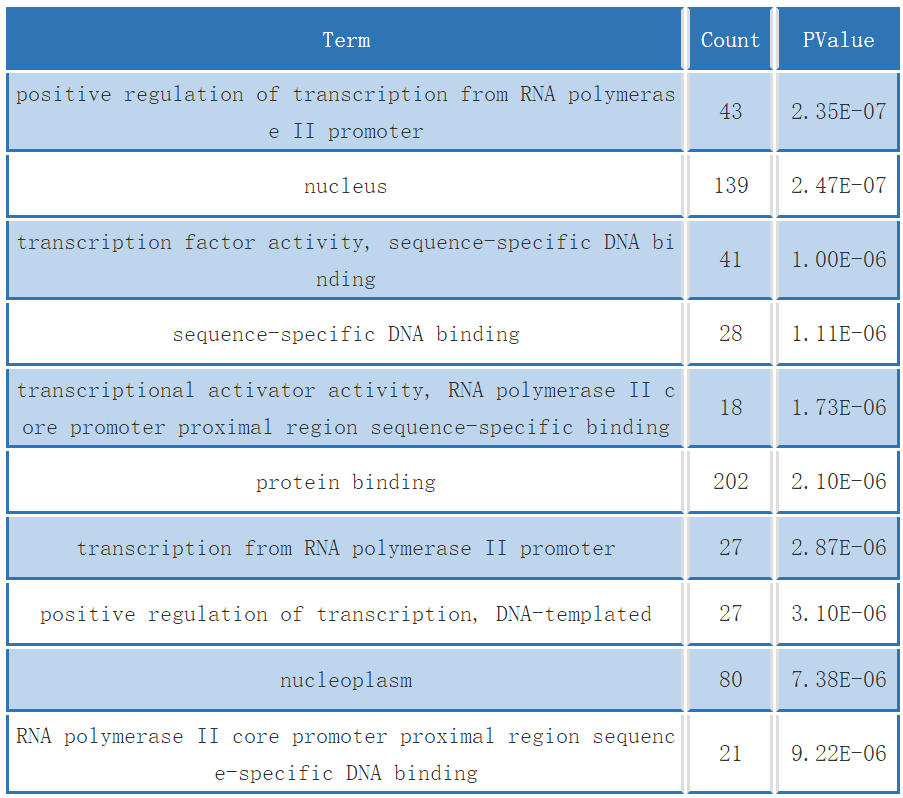
Task: Click count value 202
Action: [730, 481]
